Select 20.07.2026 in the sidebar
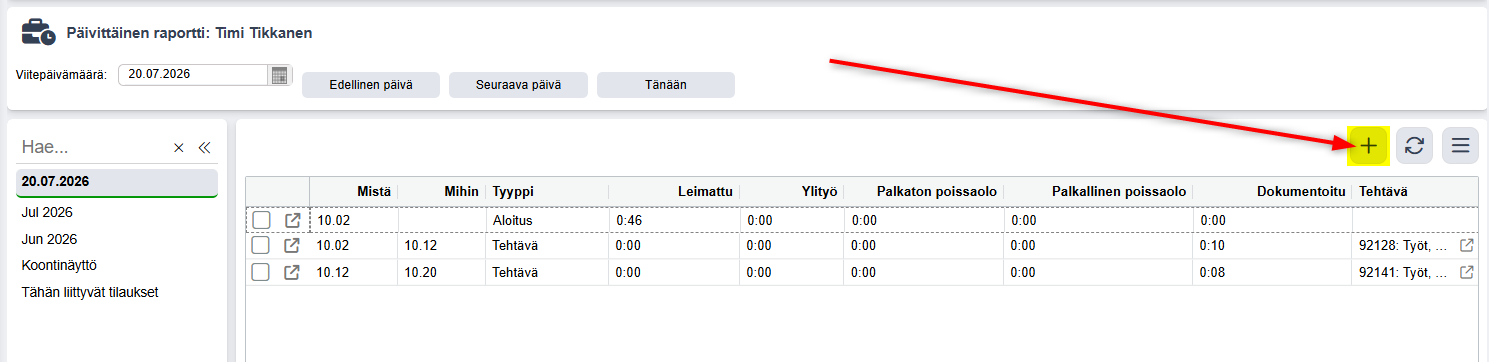The height and width of the screenshot is (362, 1489). point(117,182)
